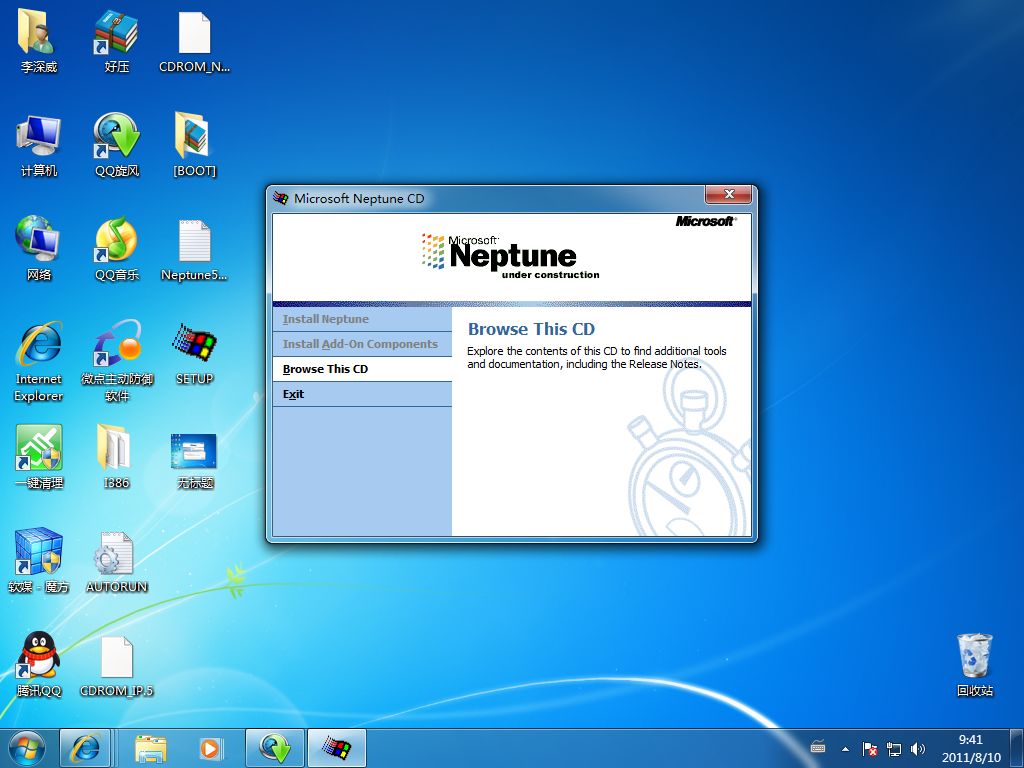Viewport: 1024px width, 768px height.
Task: Open the Windows Start menu orb
Action: pyautogui.click(x=26, y=747)
